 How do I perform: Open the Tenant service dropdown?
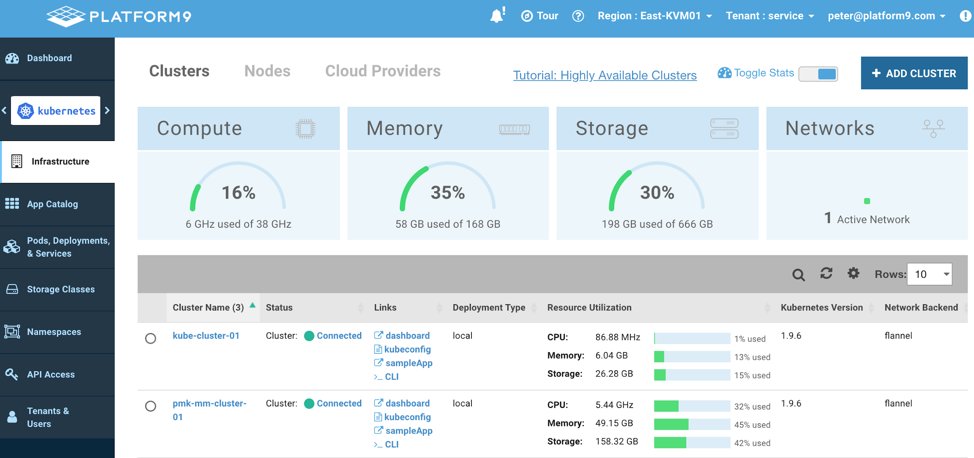click(769, 16)
